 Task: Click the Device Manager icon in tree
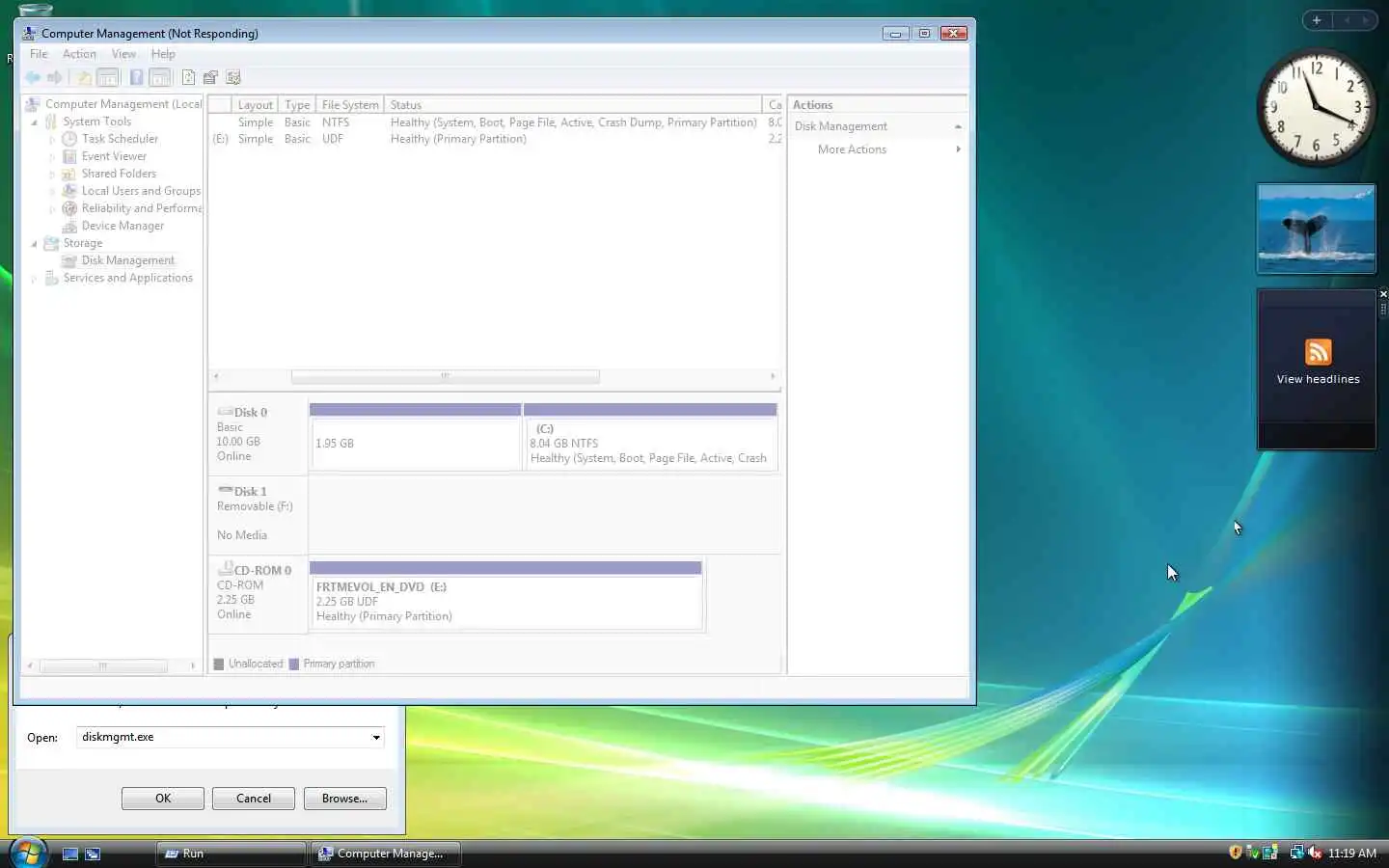click(69, 226)
